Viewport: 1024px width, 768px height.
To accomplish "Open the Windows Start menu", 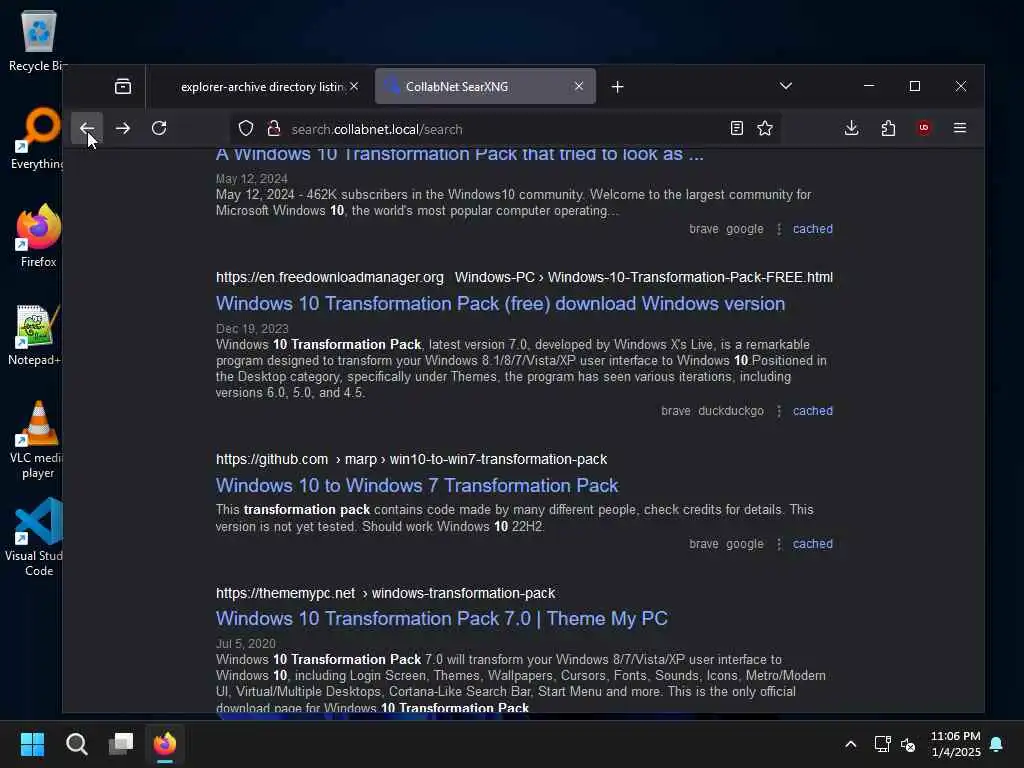I will [x=32, y=744].
